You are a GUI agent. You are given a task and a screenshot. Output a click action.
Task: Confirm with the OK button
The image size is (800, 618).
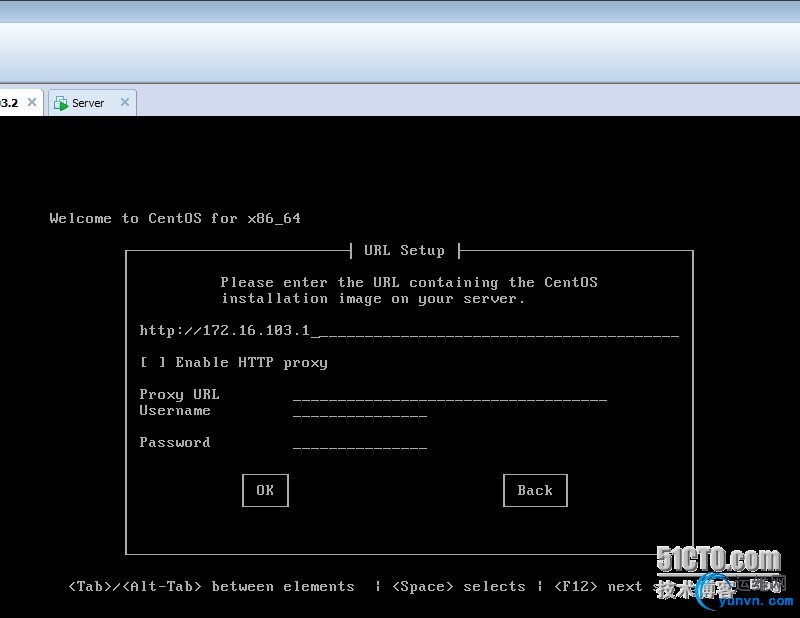point(265,490)
